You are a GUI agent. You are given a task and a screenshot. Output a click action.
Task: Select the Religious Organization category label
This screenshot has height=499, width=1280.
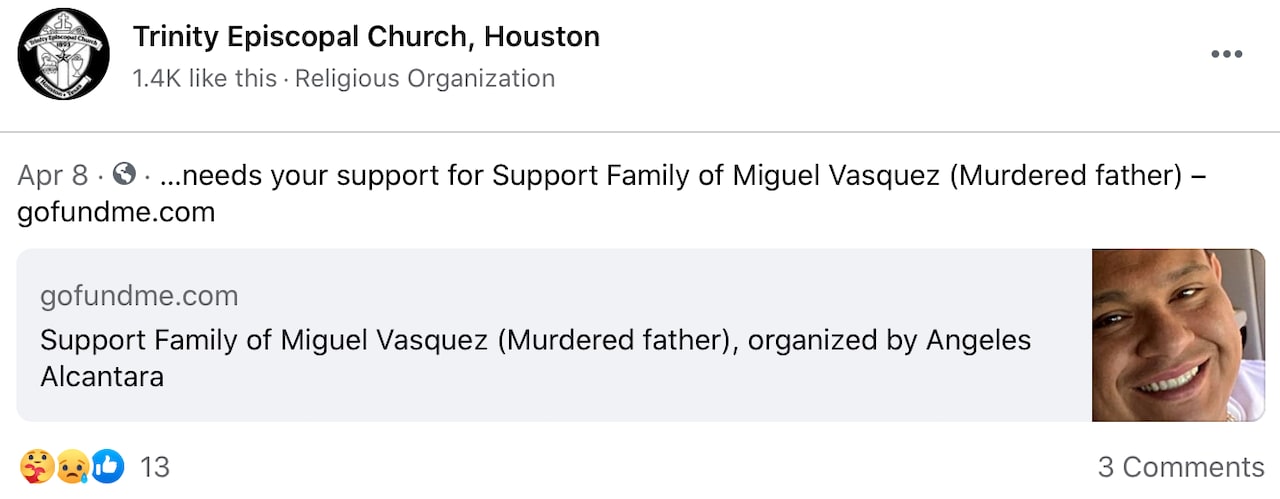[425, 78]
